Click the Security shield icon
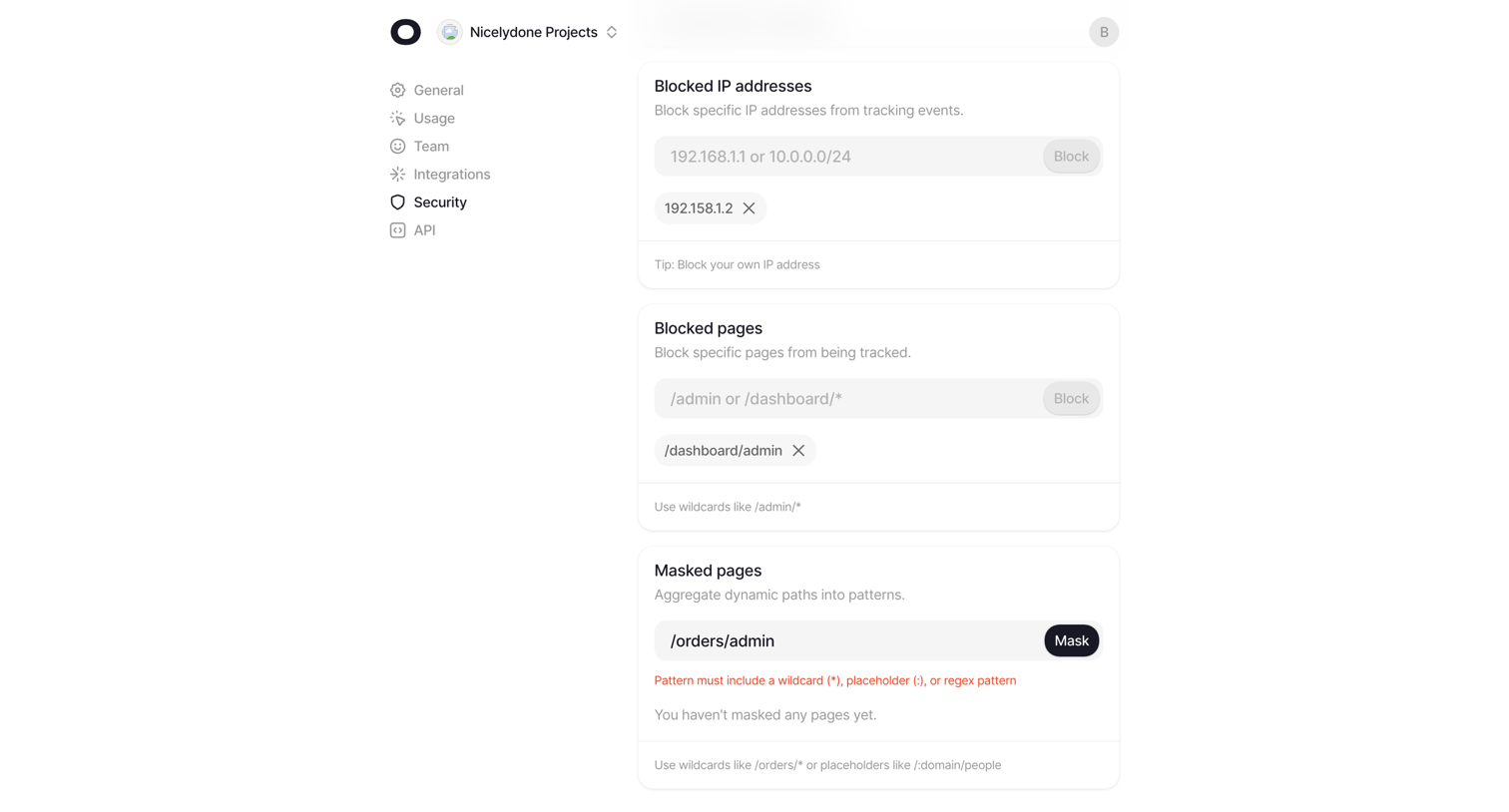 (x=397, y=202)
